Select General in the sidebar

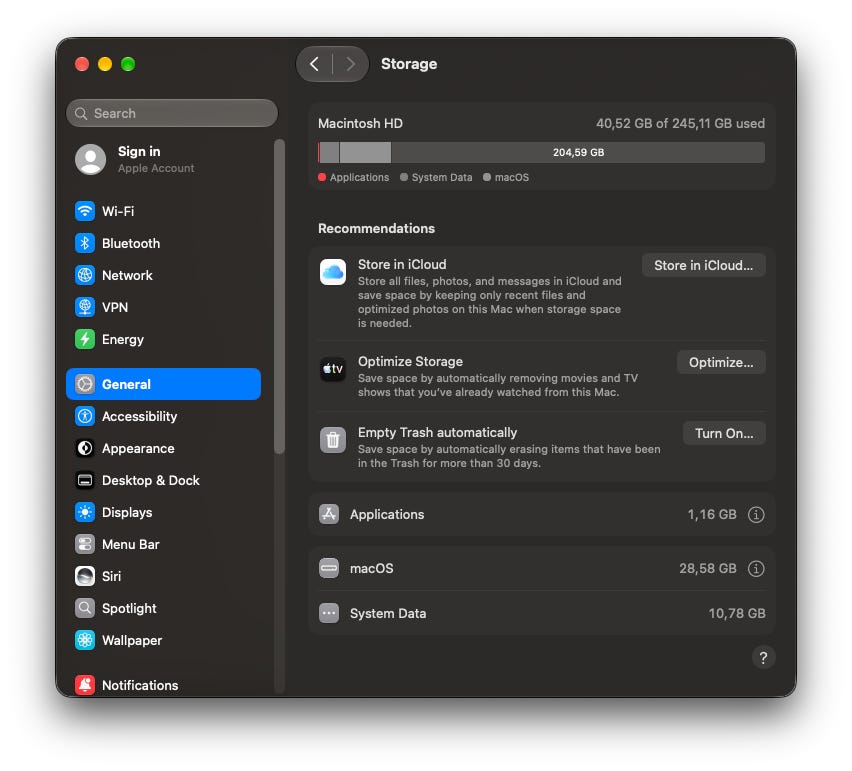point(164,384)
